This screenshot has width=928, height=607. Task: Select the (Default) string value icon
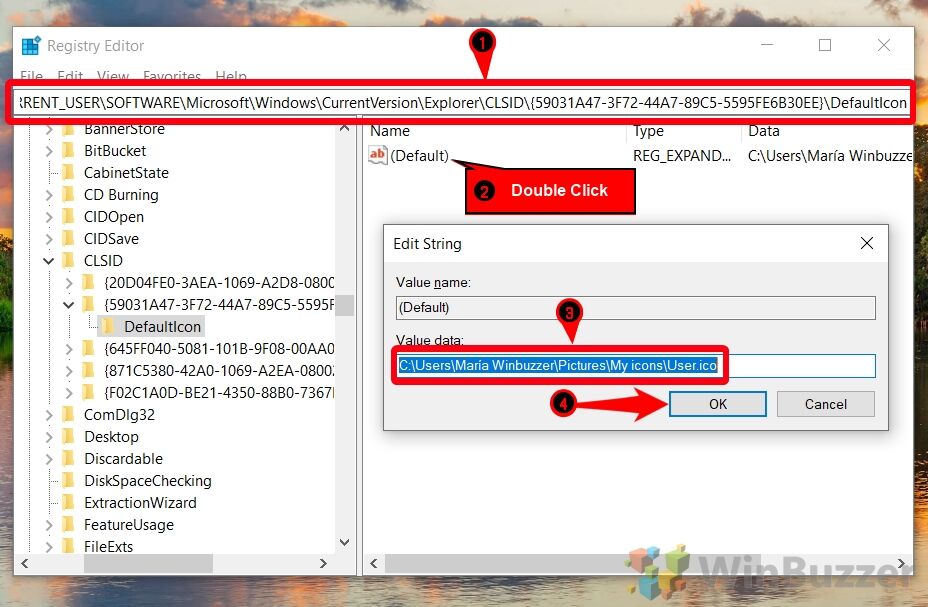tap(378, 155)
